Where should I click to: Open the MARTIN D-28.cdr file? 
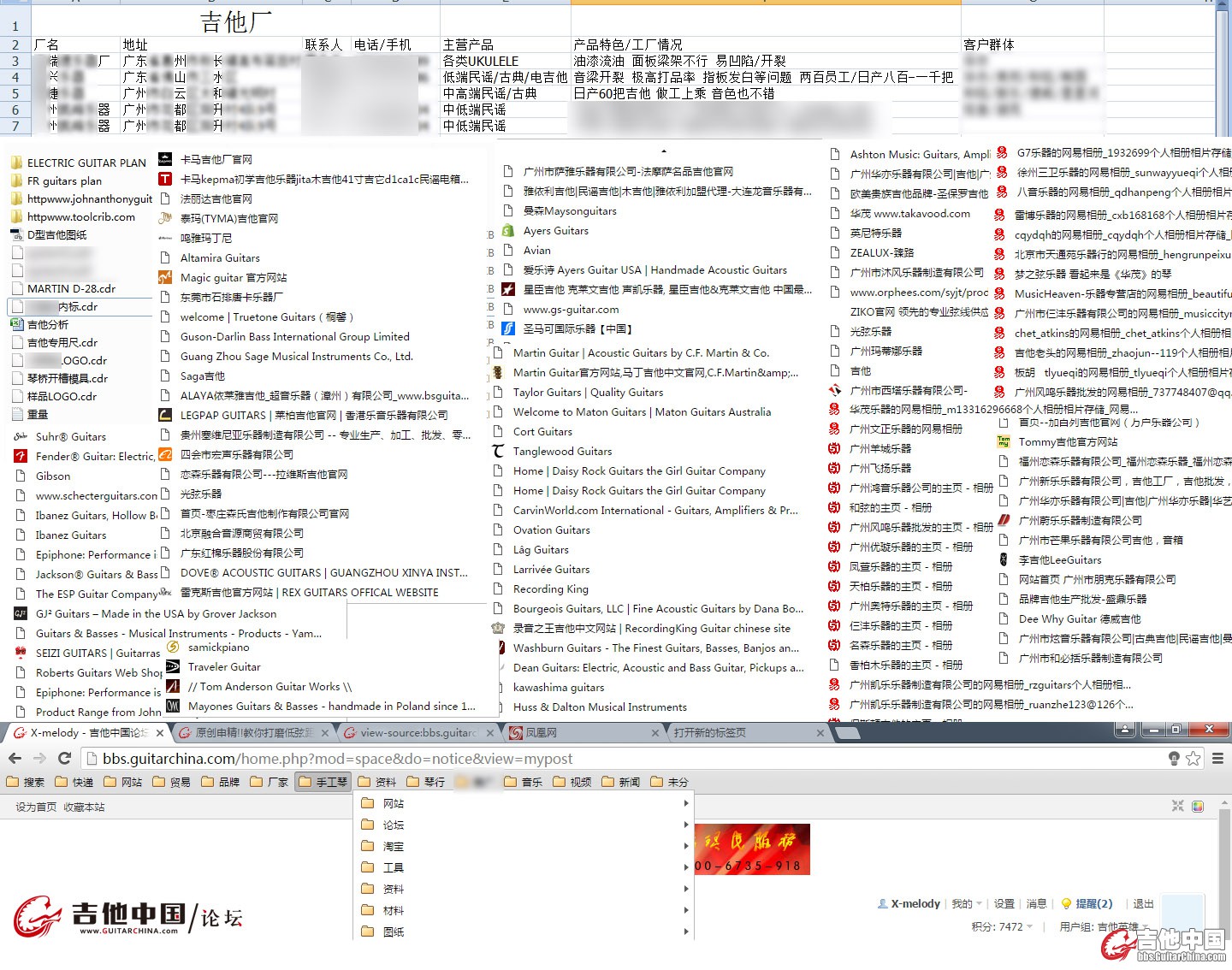[x=71, y=288]
